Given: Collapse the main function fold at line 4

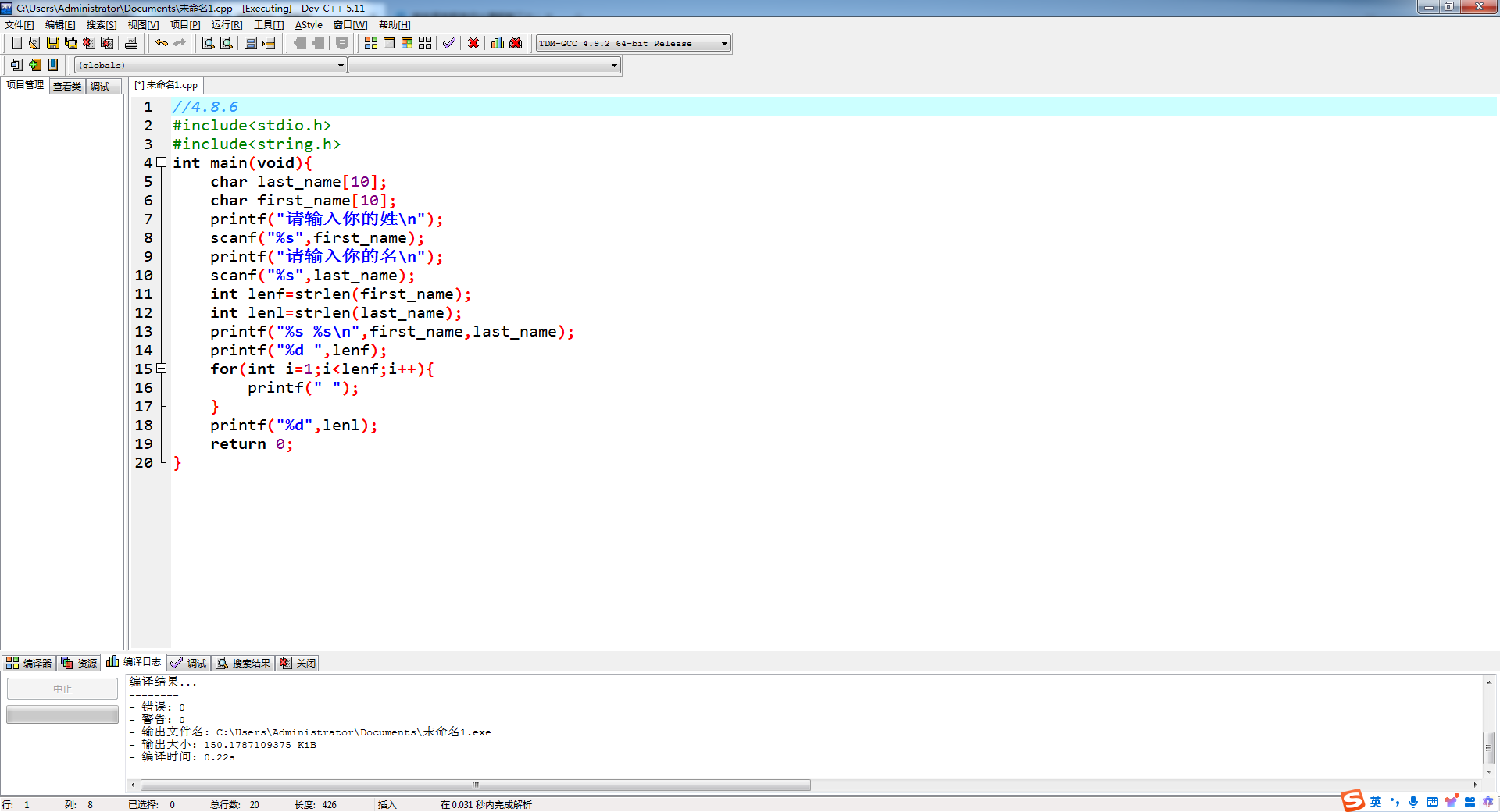Looking at the screenshot, I should pos(162,162).
